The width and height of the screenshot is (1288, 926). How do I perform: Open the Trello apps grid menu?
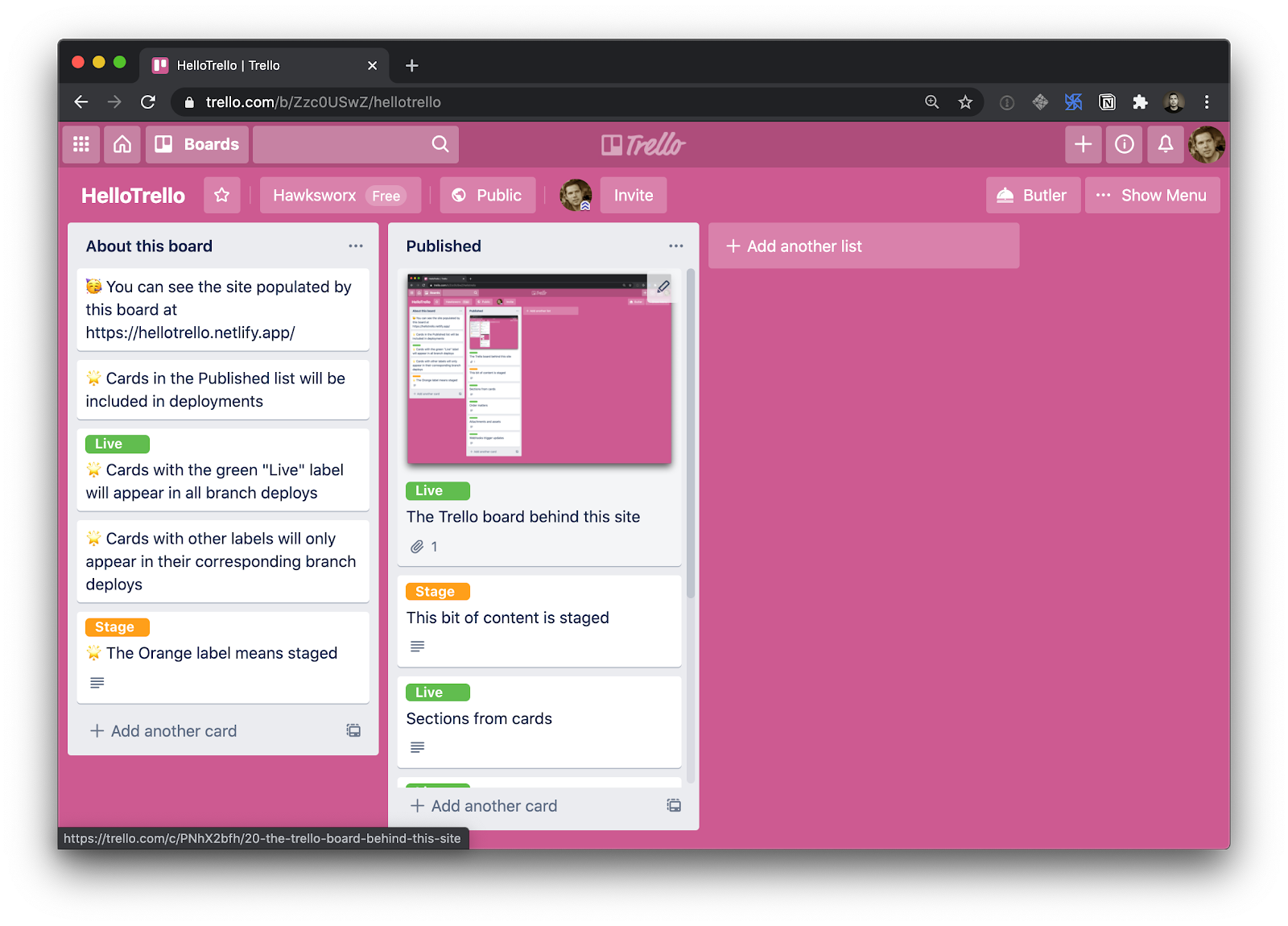click(x=81, y=144)
